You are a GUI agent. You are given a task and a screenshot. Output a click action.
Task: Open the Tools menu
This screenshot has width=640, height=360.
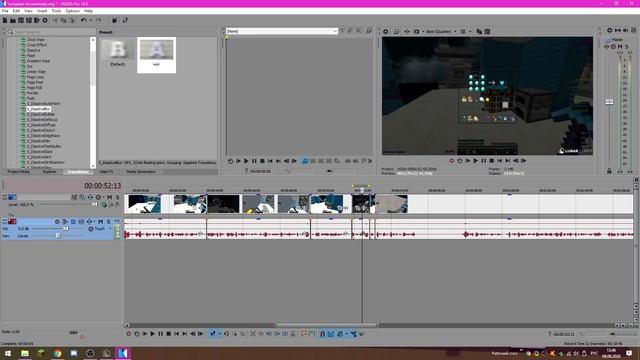tap(56, 11)
